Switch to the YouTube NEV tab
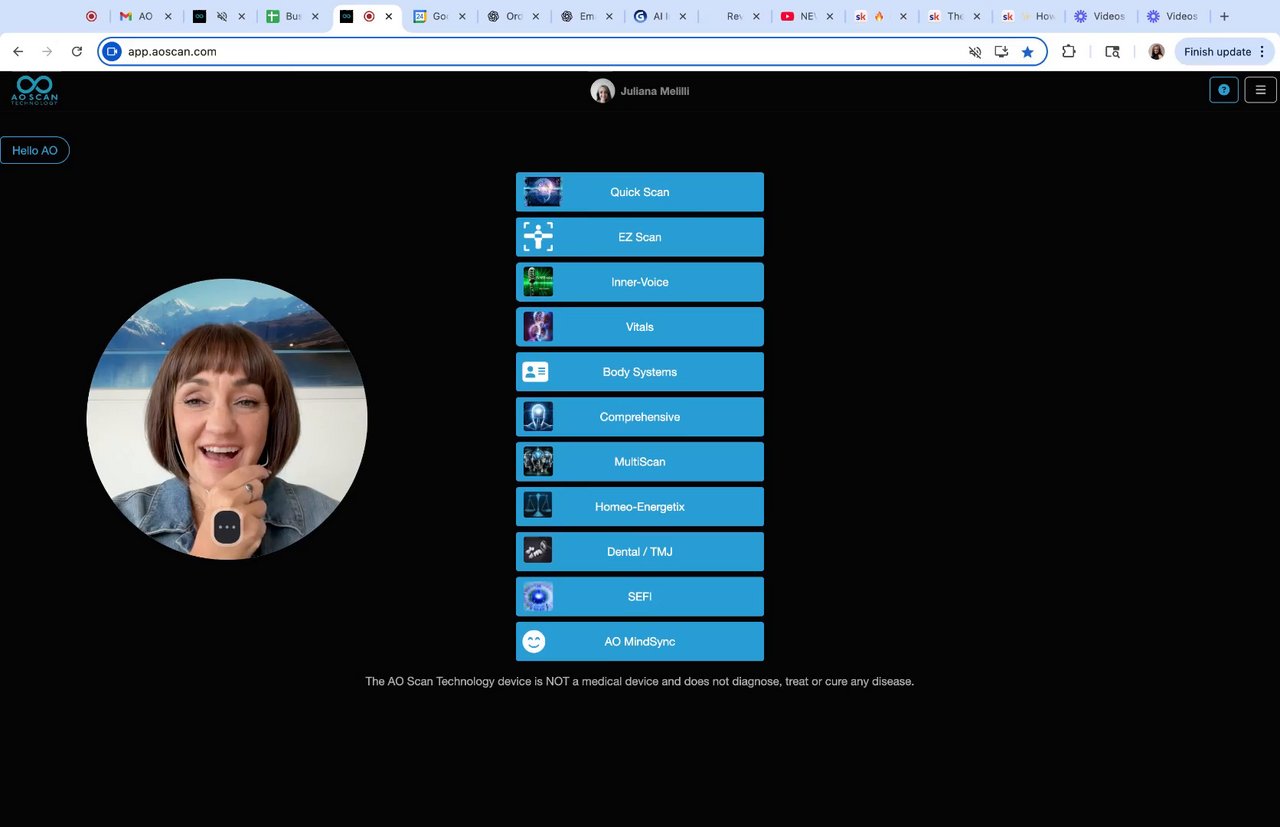1280x827 pixels. point(808,16)
